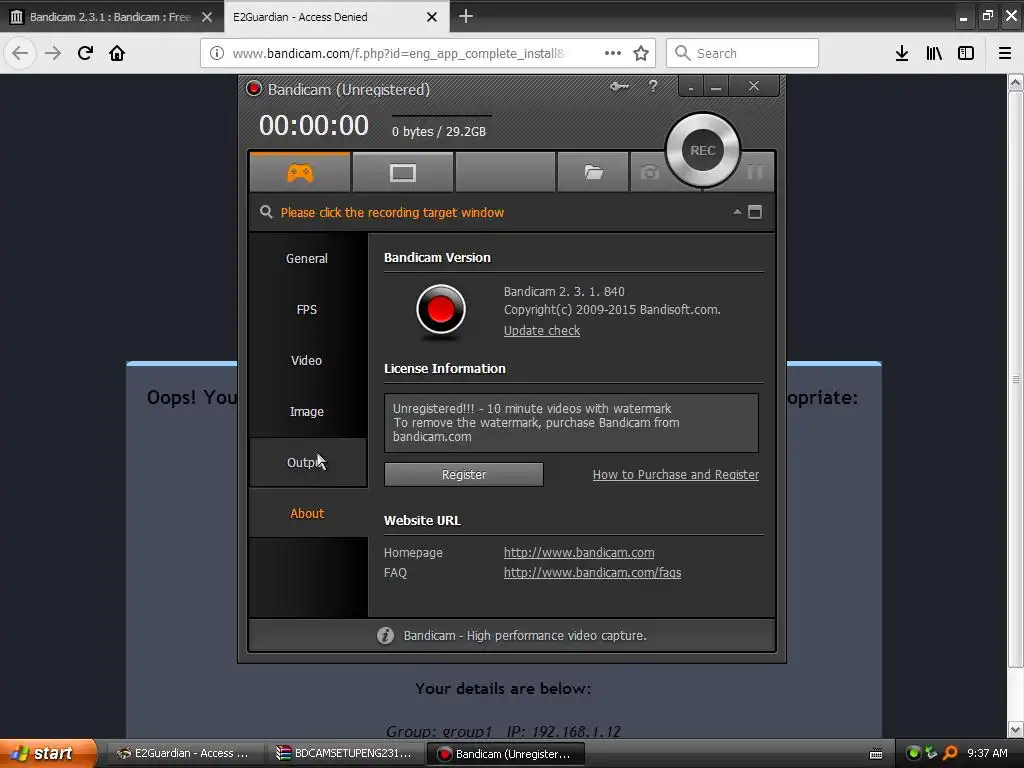Image resolution: width=1024 pixels, height=768 pixels.
Task: Switch to the Bandicam 2.3.1 browser tab
Action: [x=111, y=17]
